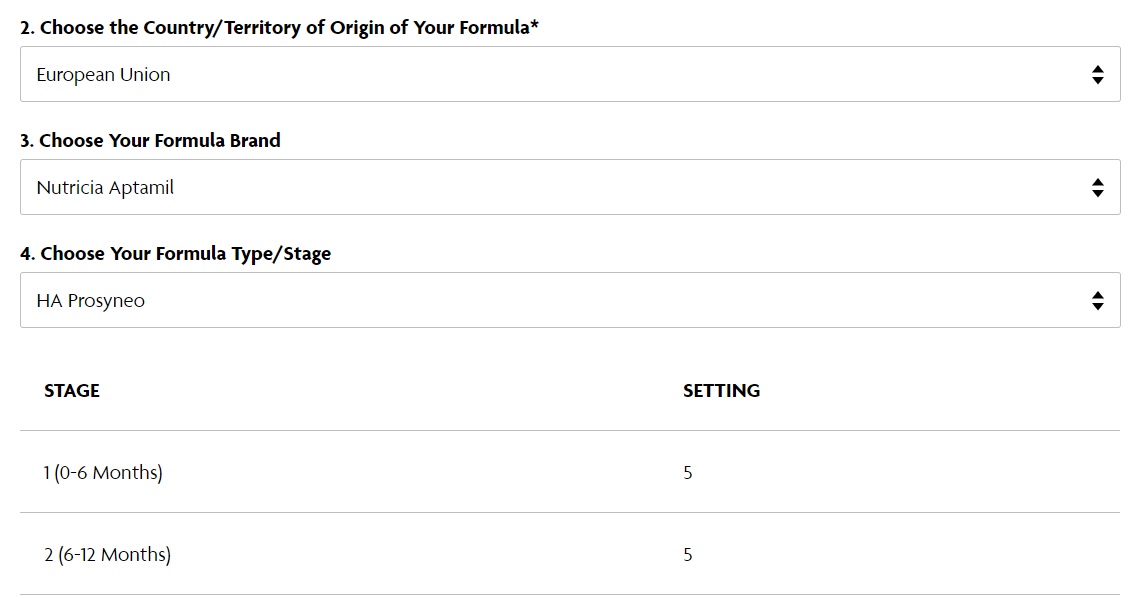The width and height of the screenshot is (1132, 599).
Task: Click the up triangle in the country selector
Action: click(1097, 69)
